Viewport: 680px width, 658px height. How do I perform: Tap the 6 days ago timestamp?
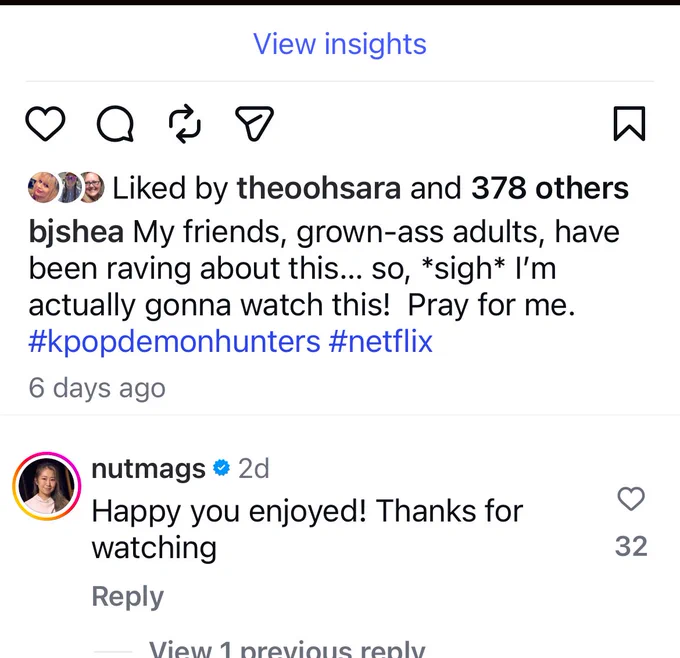pyautogui.click(x=97, y=388)
